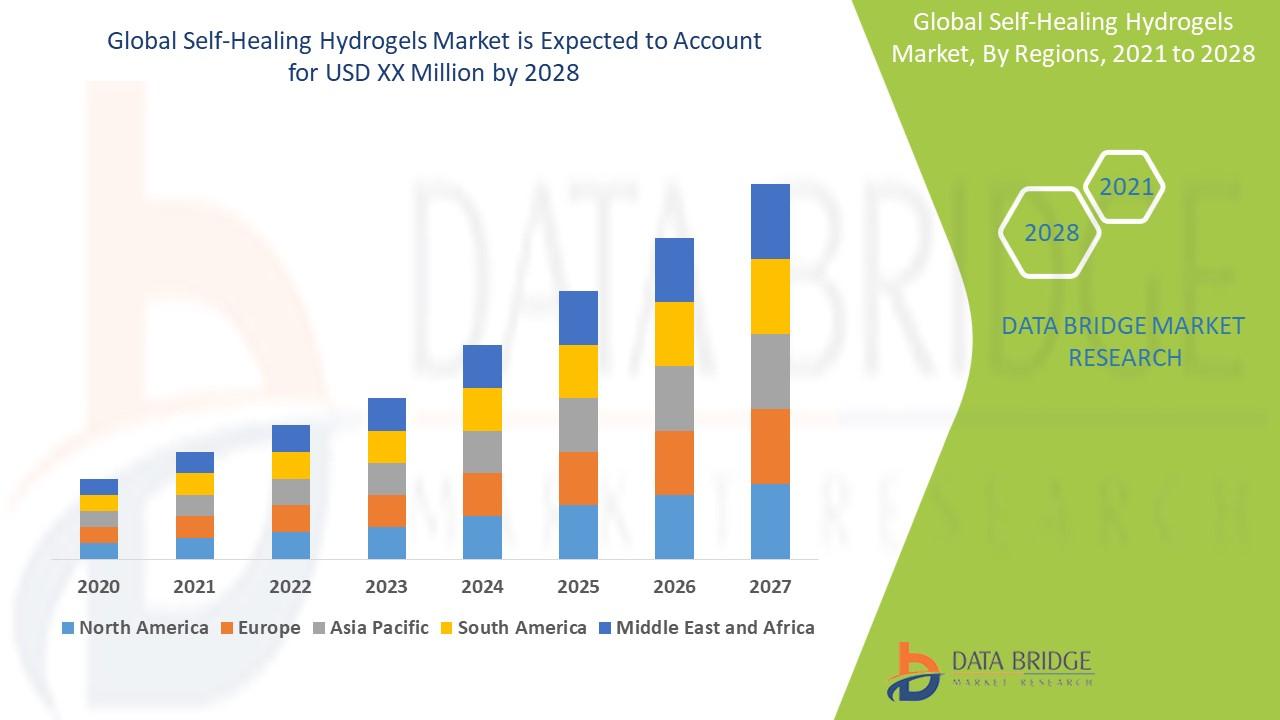Viewport: 1280px width, 720px height.
Task: Click the 2027 bar's top dark blue segment
Action: [x=770, y=221]
